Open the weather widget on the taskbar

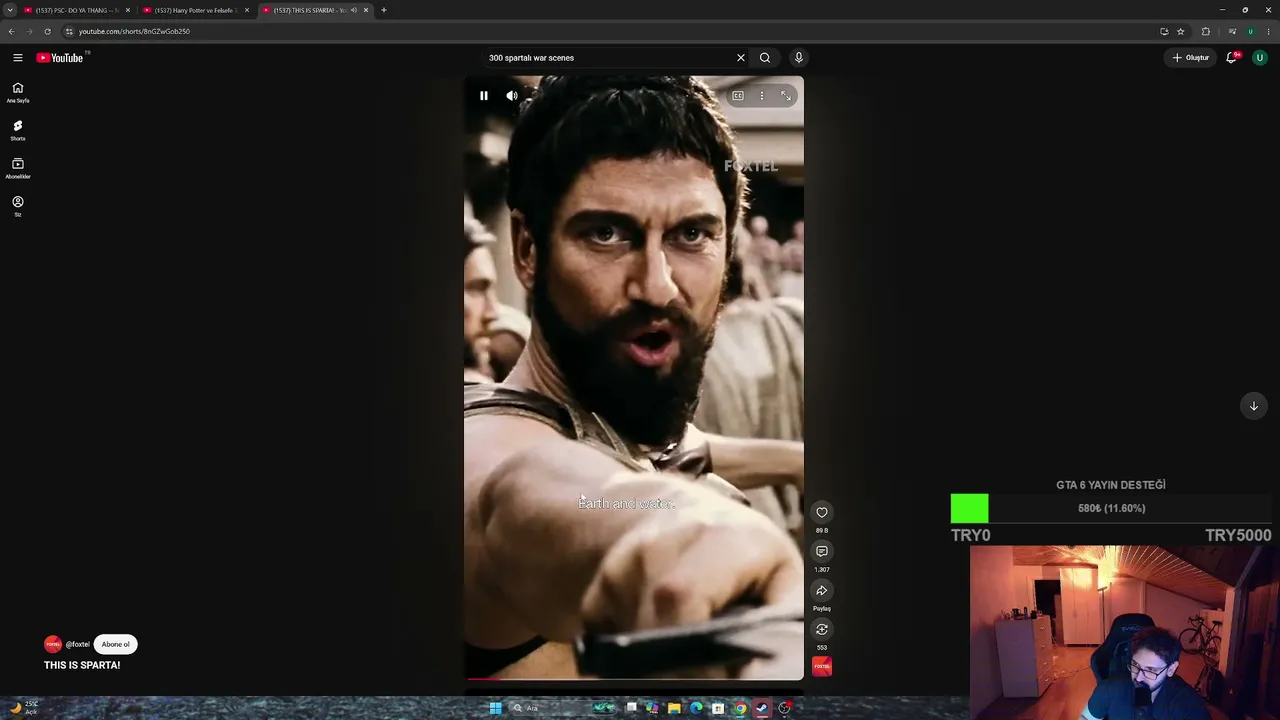pos(22,708)
